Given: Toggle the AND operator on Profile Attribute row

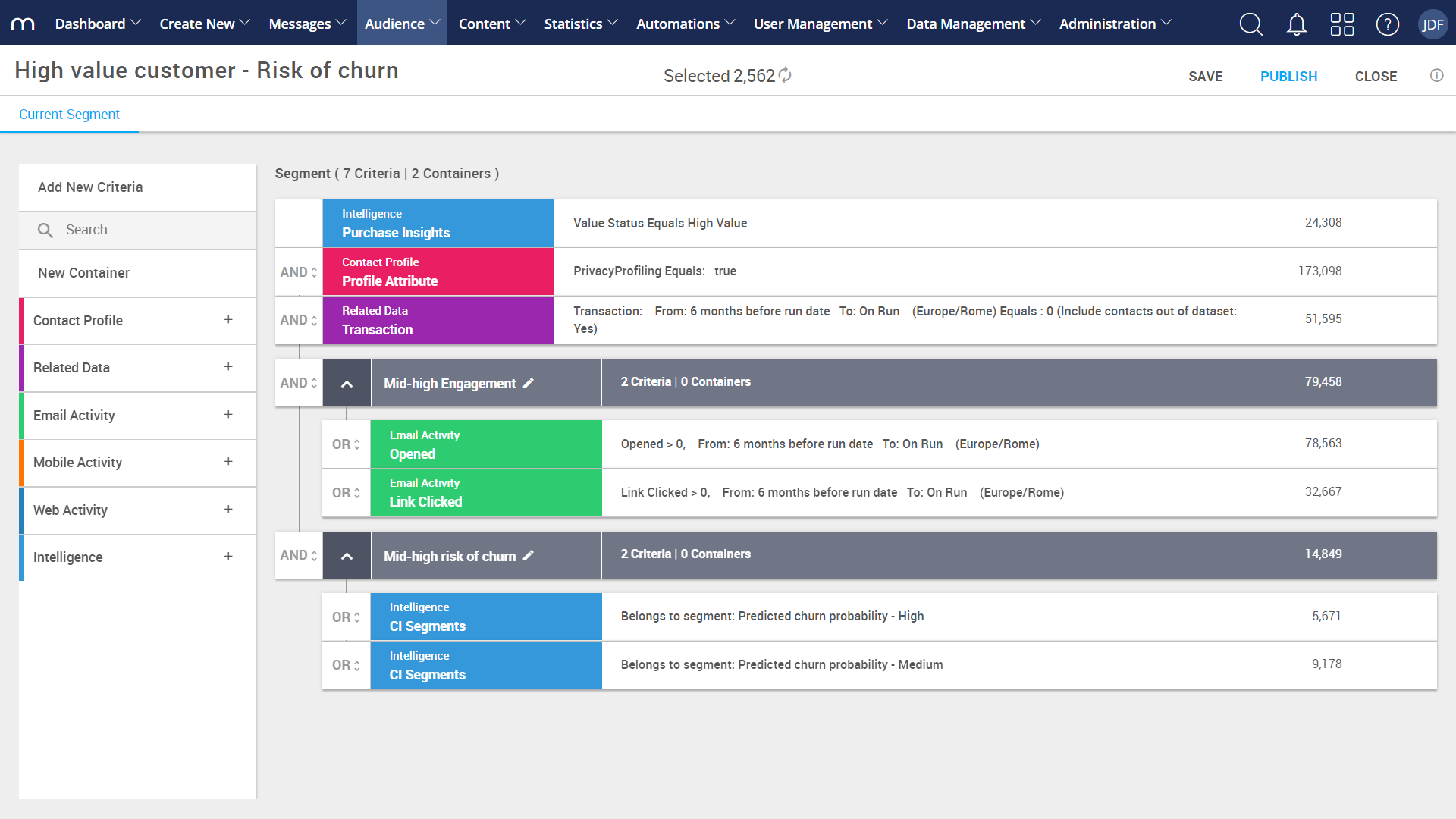Looking at the screenshot, I should (297, 271).
